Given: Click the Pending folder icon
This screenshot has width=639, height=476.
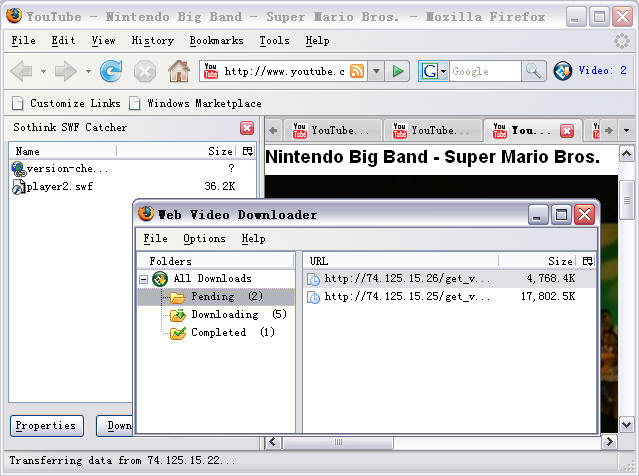Looking at the screenshot, I should [x=178, y=297].
